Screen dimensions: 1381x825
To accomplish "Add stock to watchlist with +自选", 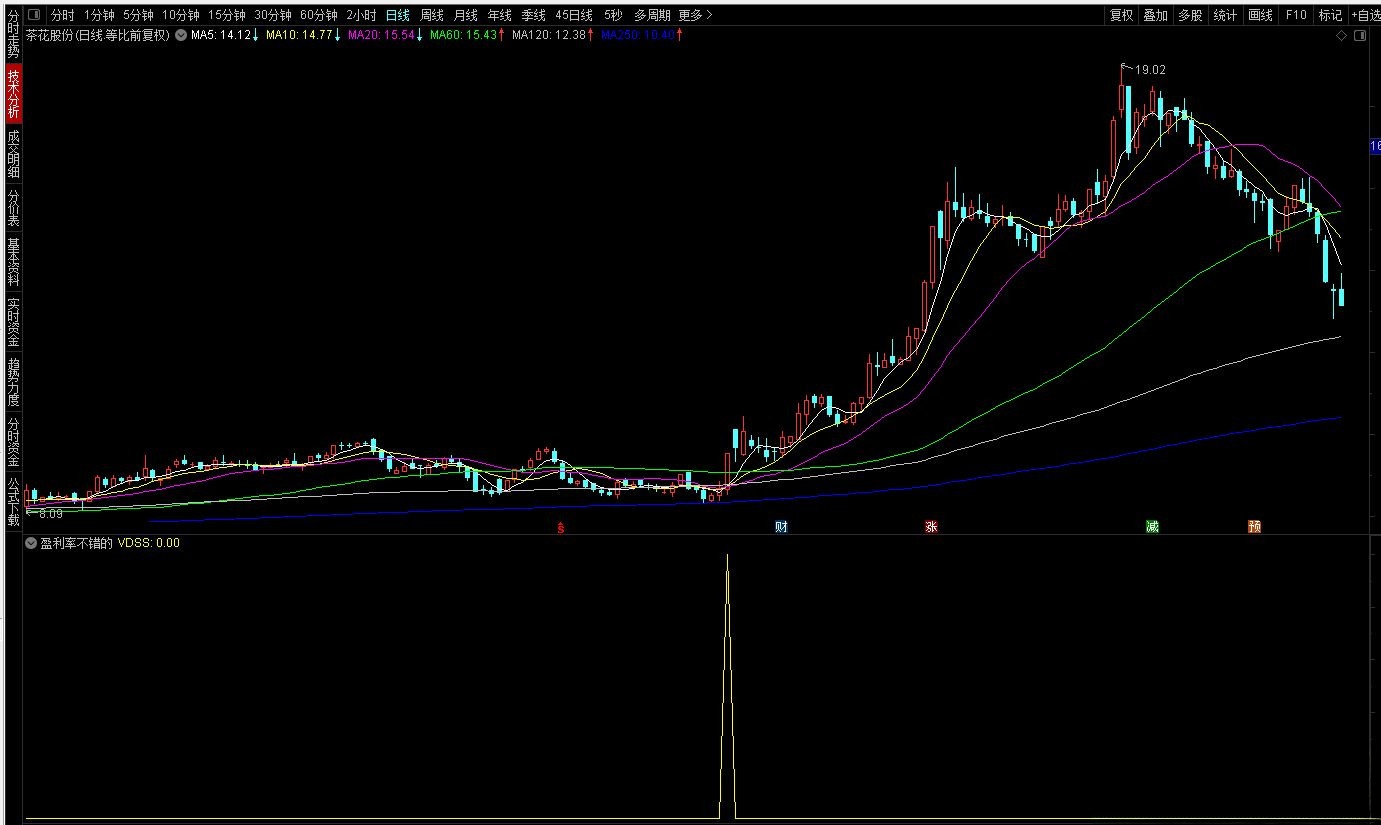I will click(x=1365, y=15).
